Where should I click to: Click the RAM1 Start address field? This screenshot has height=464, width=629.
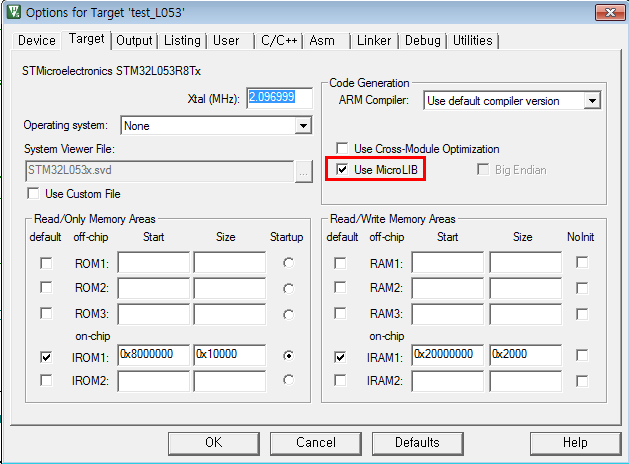[447, 262]
